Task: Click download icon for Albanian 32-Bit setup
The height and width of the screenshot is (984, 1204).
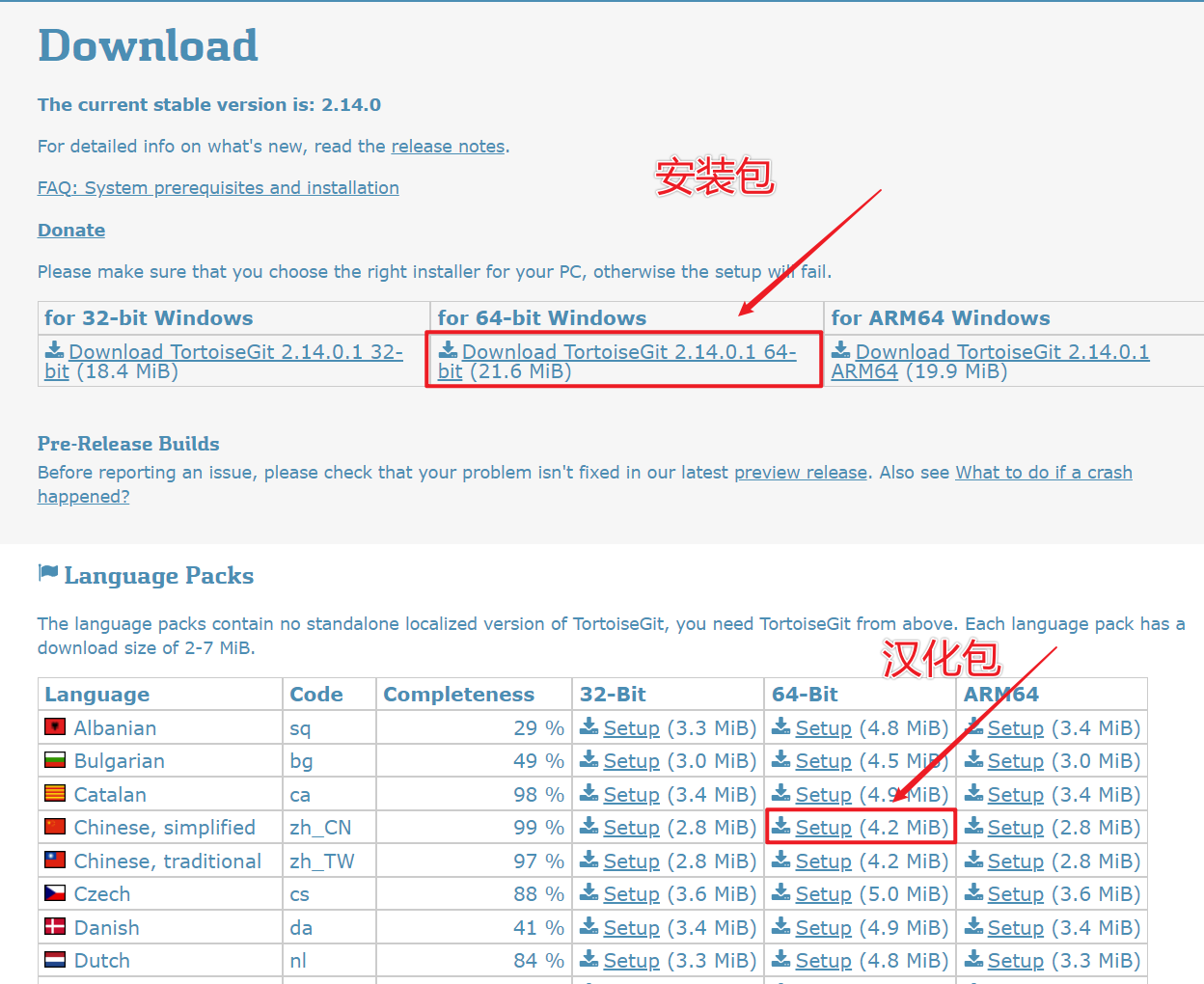Action: pos(588,726)
